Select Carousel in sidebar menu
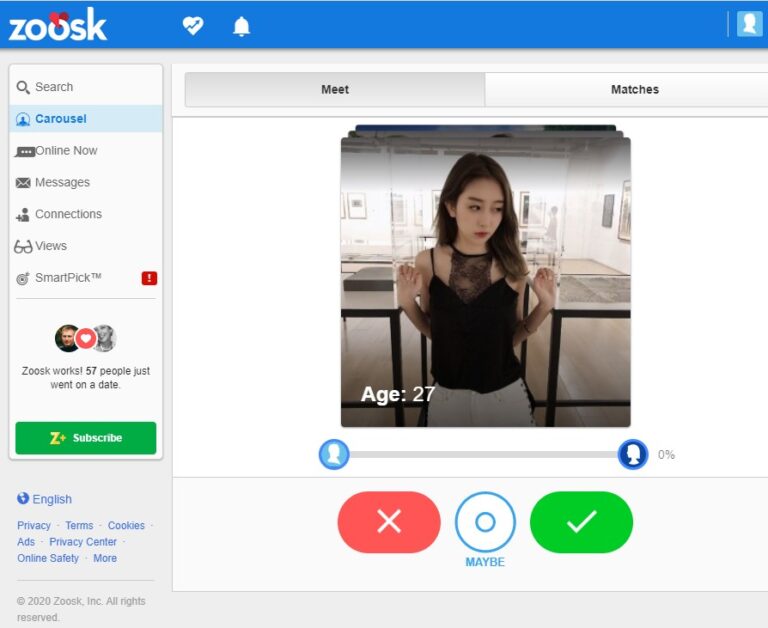Image resolution: width=768 pixels, height=628 pixels. coord(86,119)
